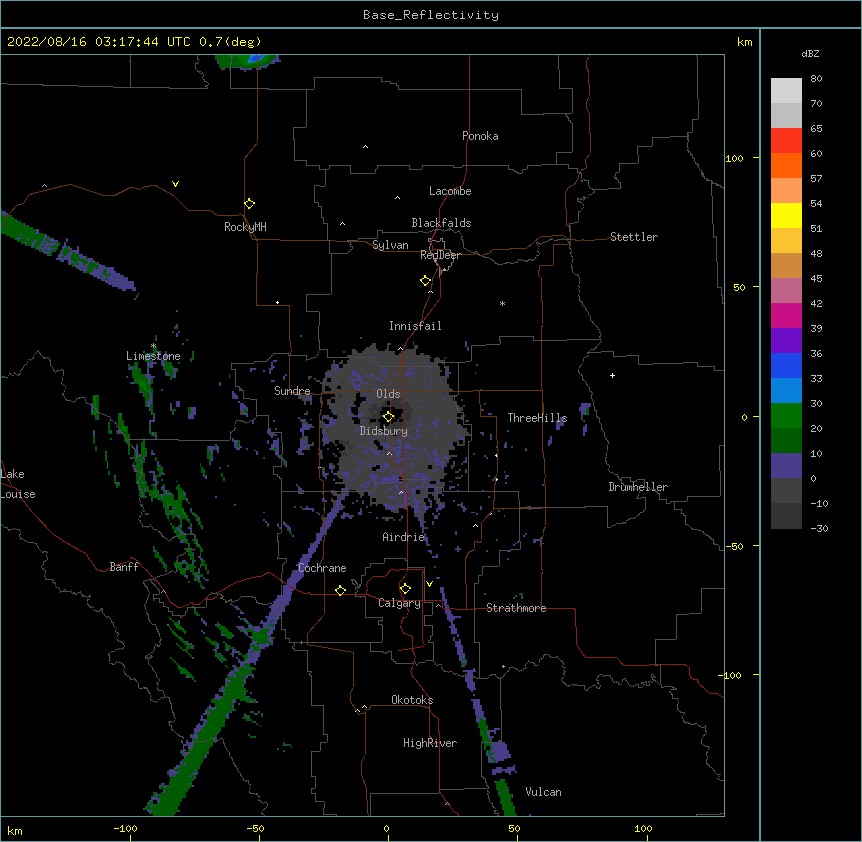Click the -50 tick label on right axis
Viewport: 862px width, 842px height.
(734, 546)
